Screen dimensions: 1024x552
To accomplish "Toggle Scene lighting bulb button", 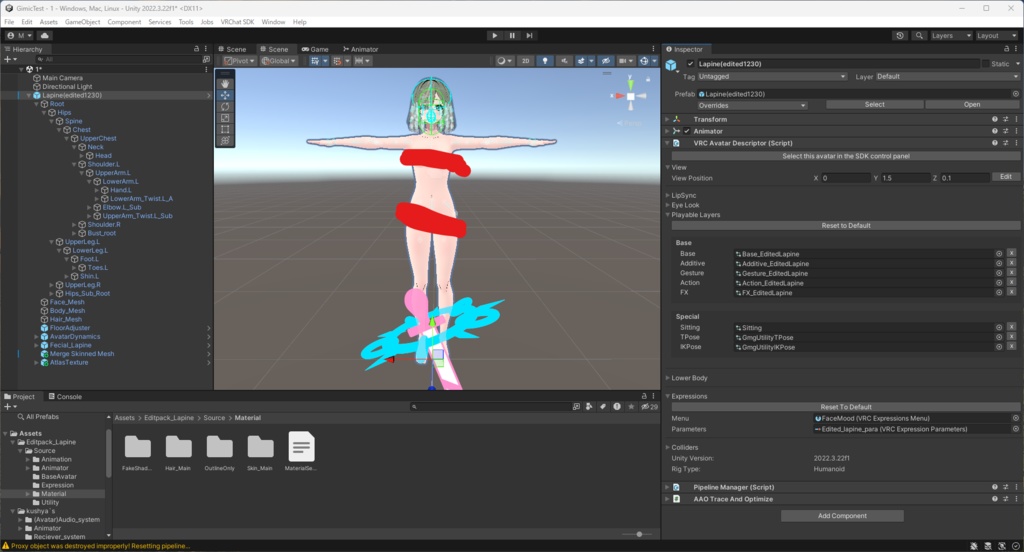I will click(x=545, y=61).
